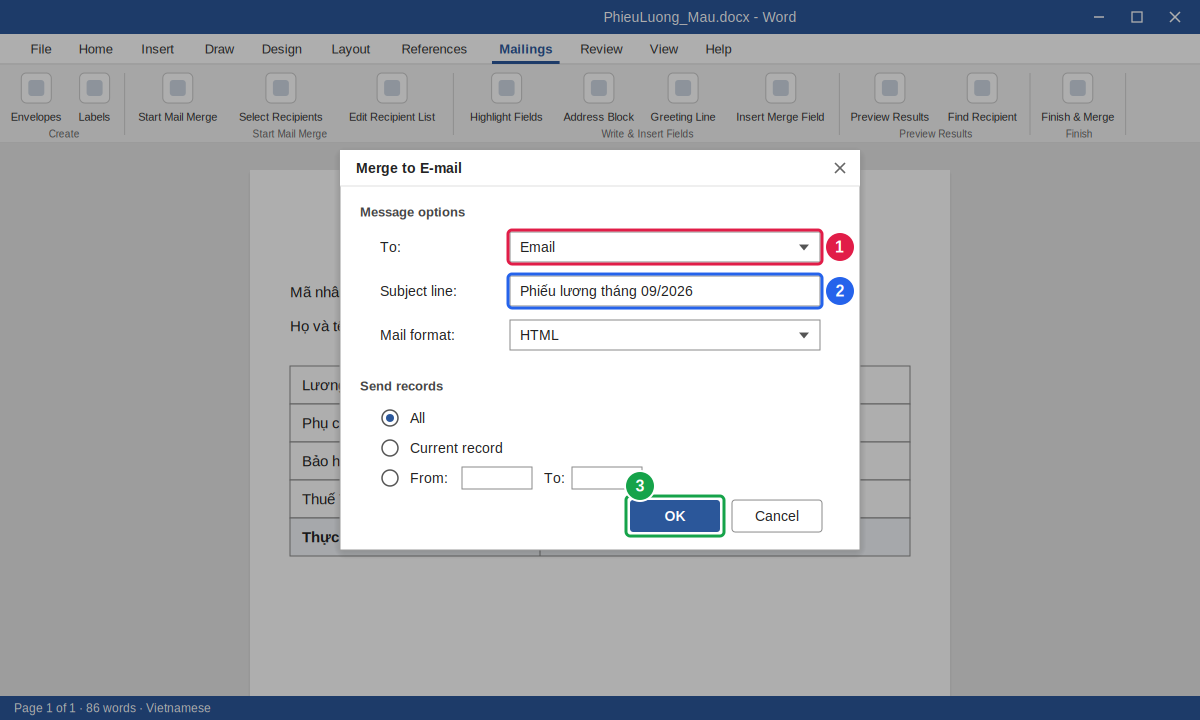Confirm the merge with OK

coord(675,516)
